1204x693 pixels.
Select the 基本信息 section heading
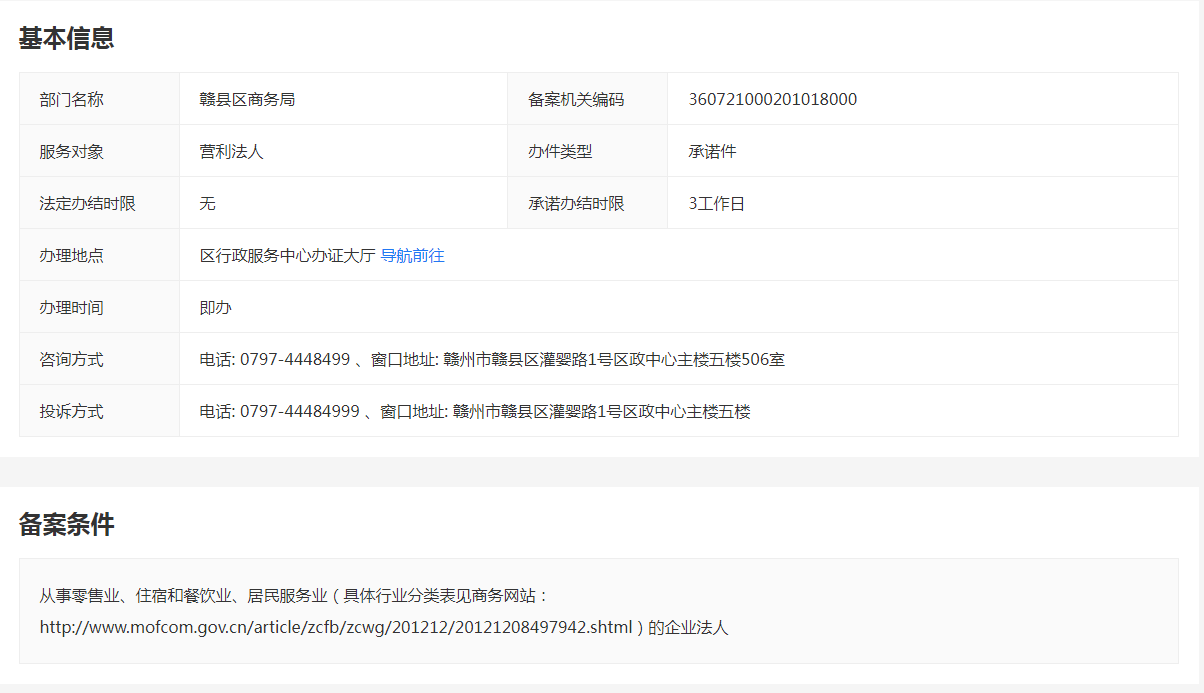(x=66, y=38)
